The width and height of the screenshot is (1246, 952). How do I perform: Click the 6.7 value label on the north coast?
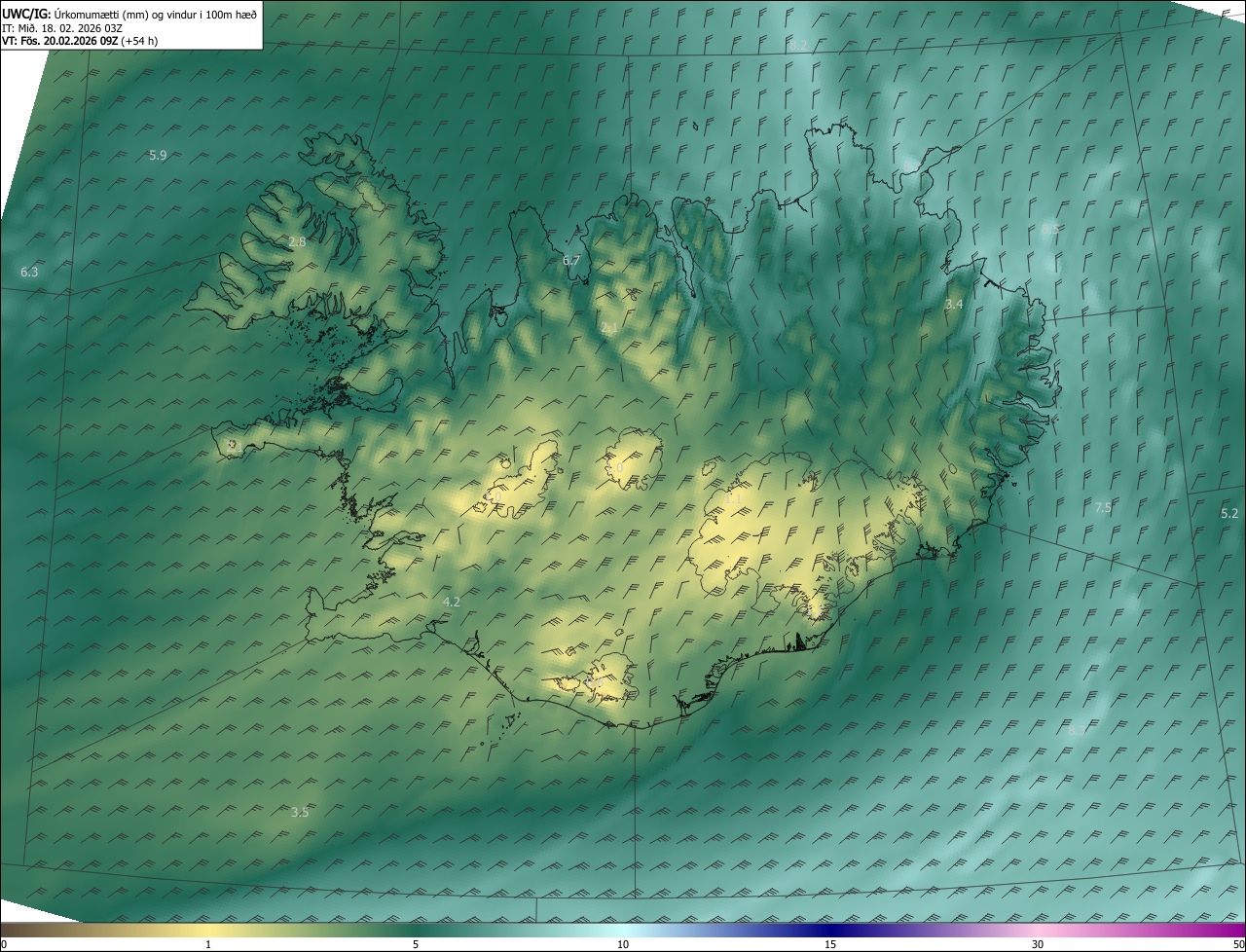(571, 260)
